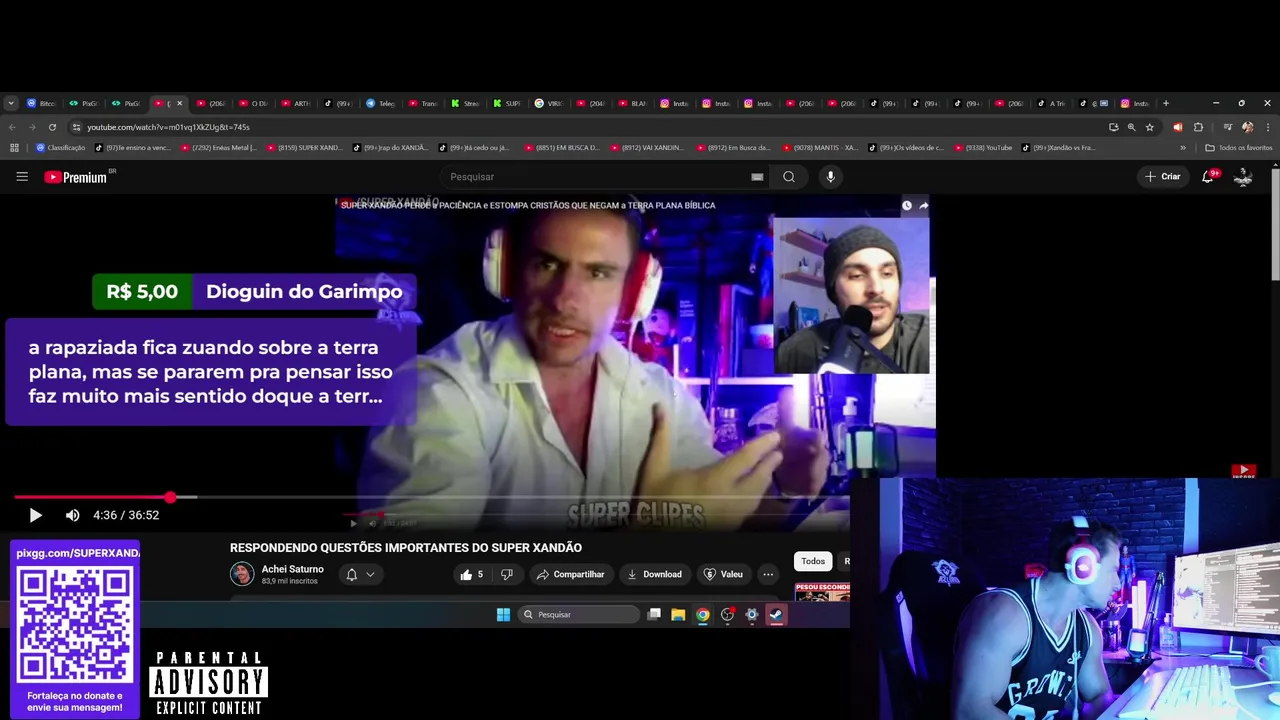Screen dimensions: 1280x720
Task: Open the Chrome profile avatar
Action: pyautogui.click(x=1247, y=127)
